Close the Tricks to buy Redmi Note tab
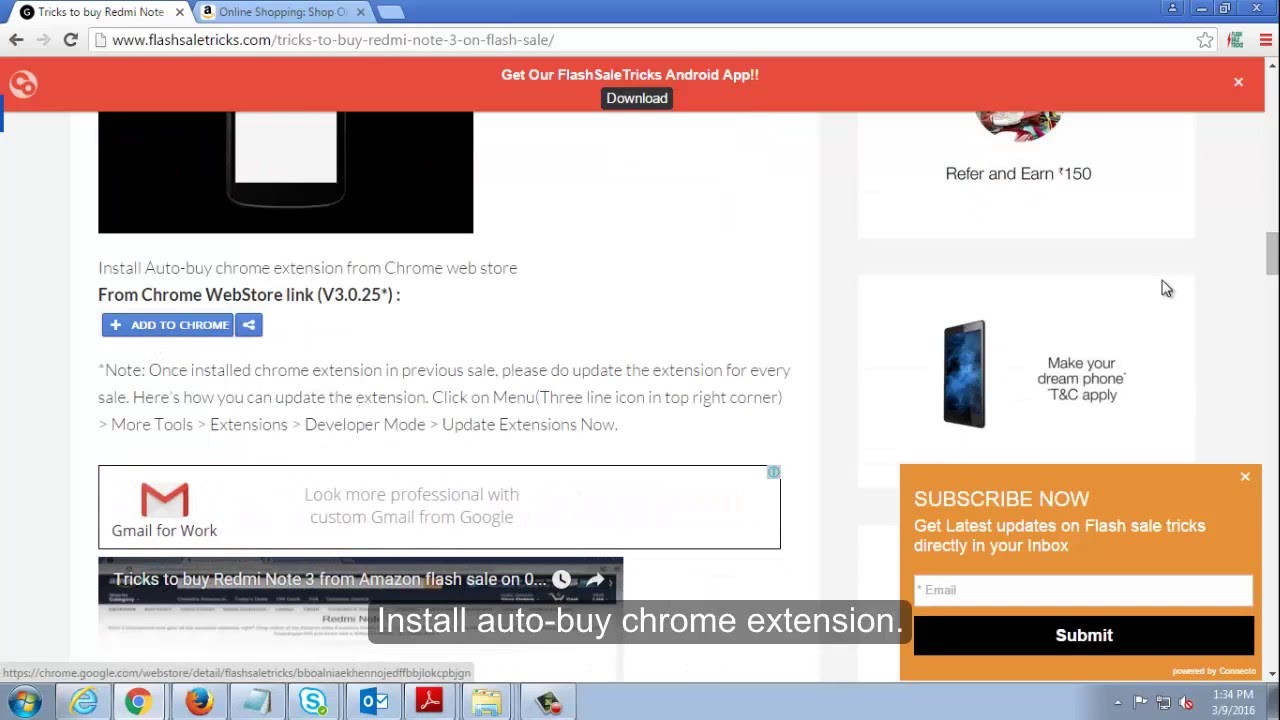Viewport: 1280px width, 720px height. pos(180,12)
